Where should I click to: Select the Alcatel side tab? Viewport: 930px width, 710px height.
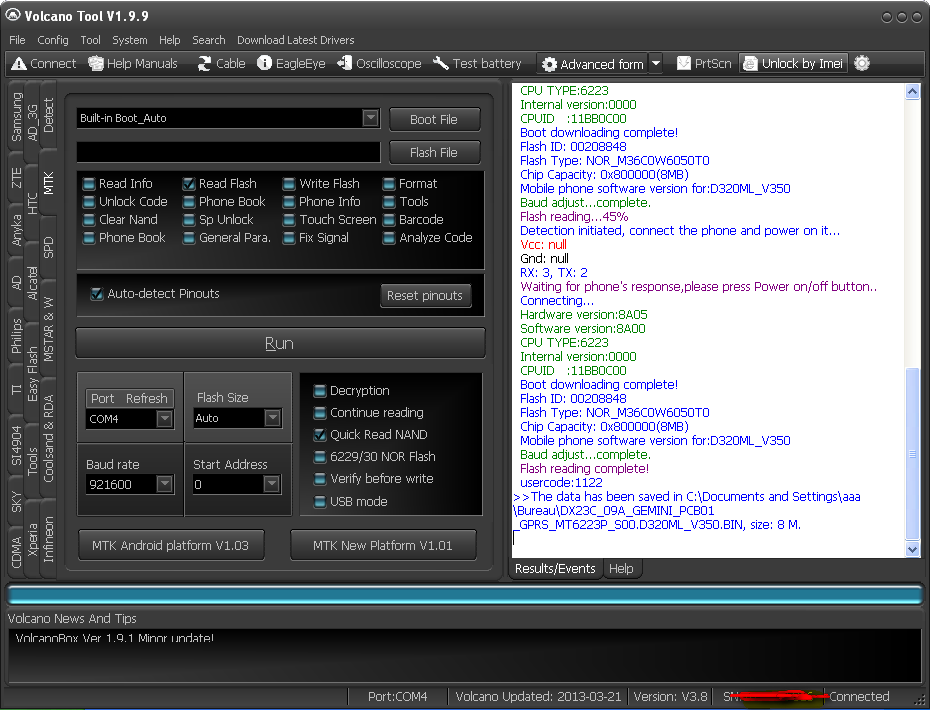pyautogui.click(x=33, y=283)
